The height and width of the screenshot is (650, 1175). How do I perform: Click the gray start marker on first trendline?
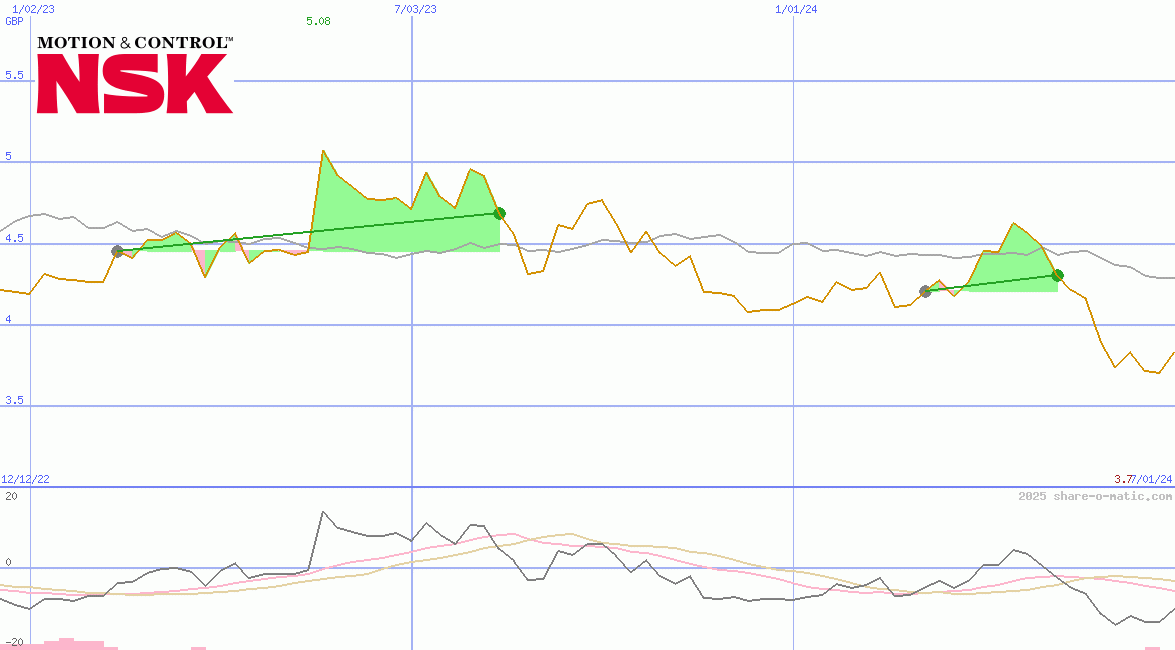(117, 251)
